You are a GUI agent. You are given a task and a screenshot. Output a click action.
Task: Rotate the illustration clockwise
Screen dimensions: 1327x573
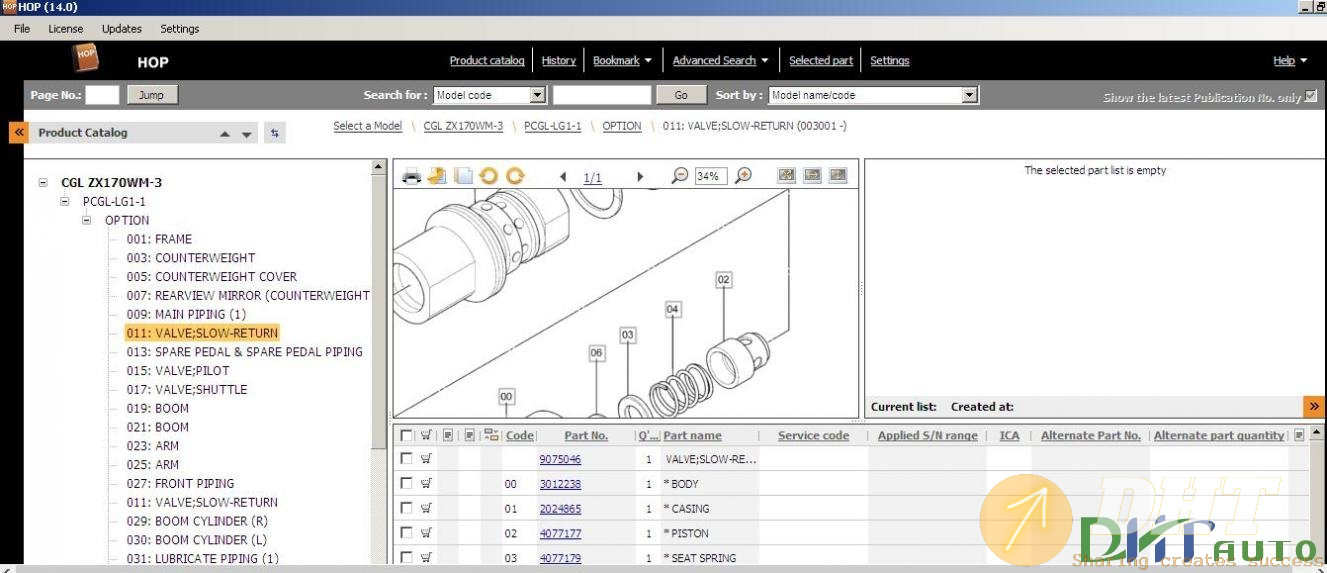(515, 176)
